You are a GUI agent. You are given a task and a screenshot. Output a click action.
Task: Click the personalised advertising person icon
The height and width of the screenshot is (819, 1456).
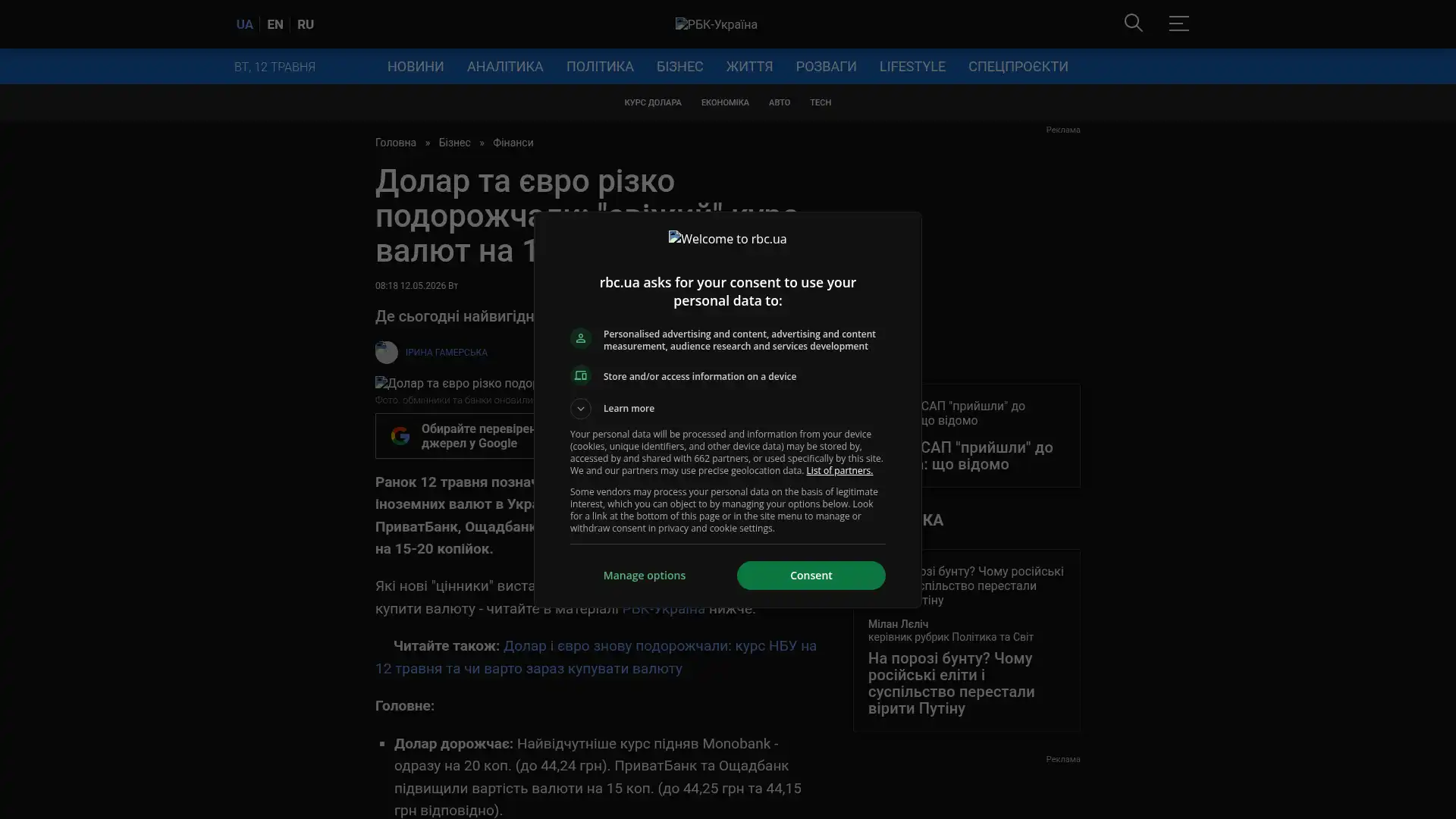pyautogui.click(x=581, y=339)
